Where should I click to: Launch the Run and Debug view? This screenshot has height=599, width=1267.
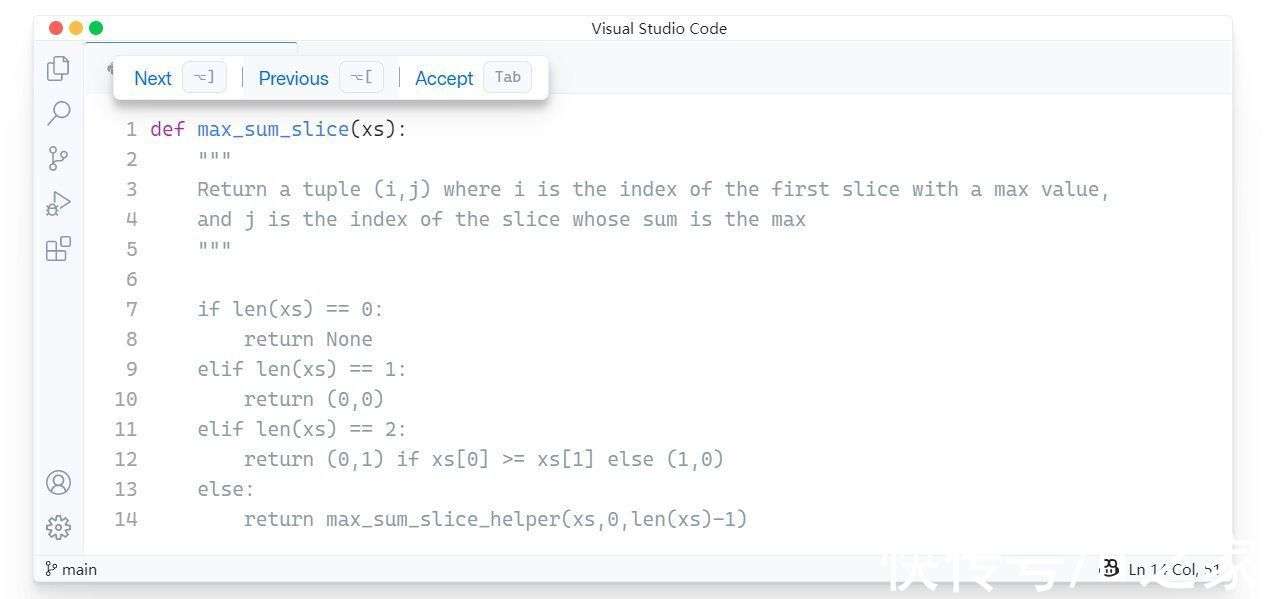(x=57, y=203)
